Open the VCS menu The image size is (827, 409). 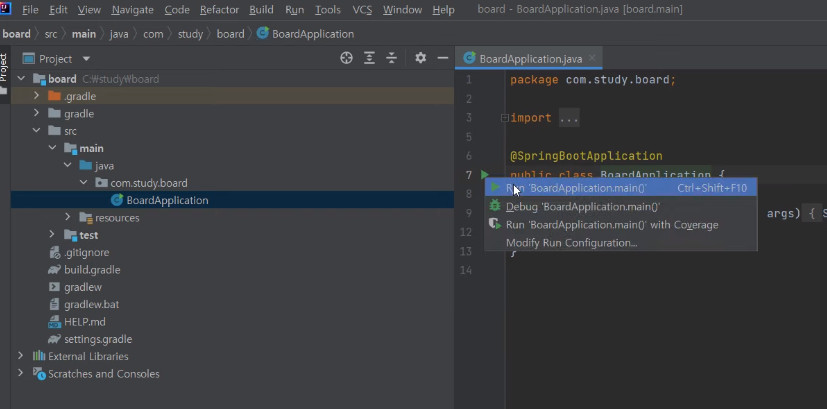tap(362, 9)
